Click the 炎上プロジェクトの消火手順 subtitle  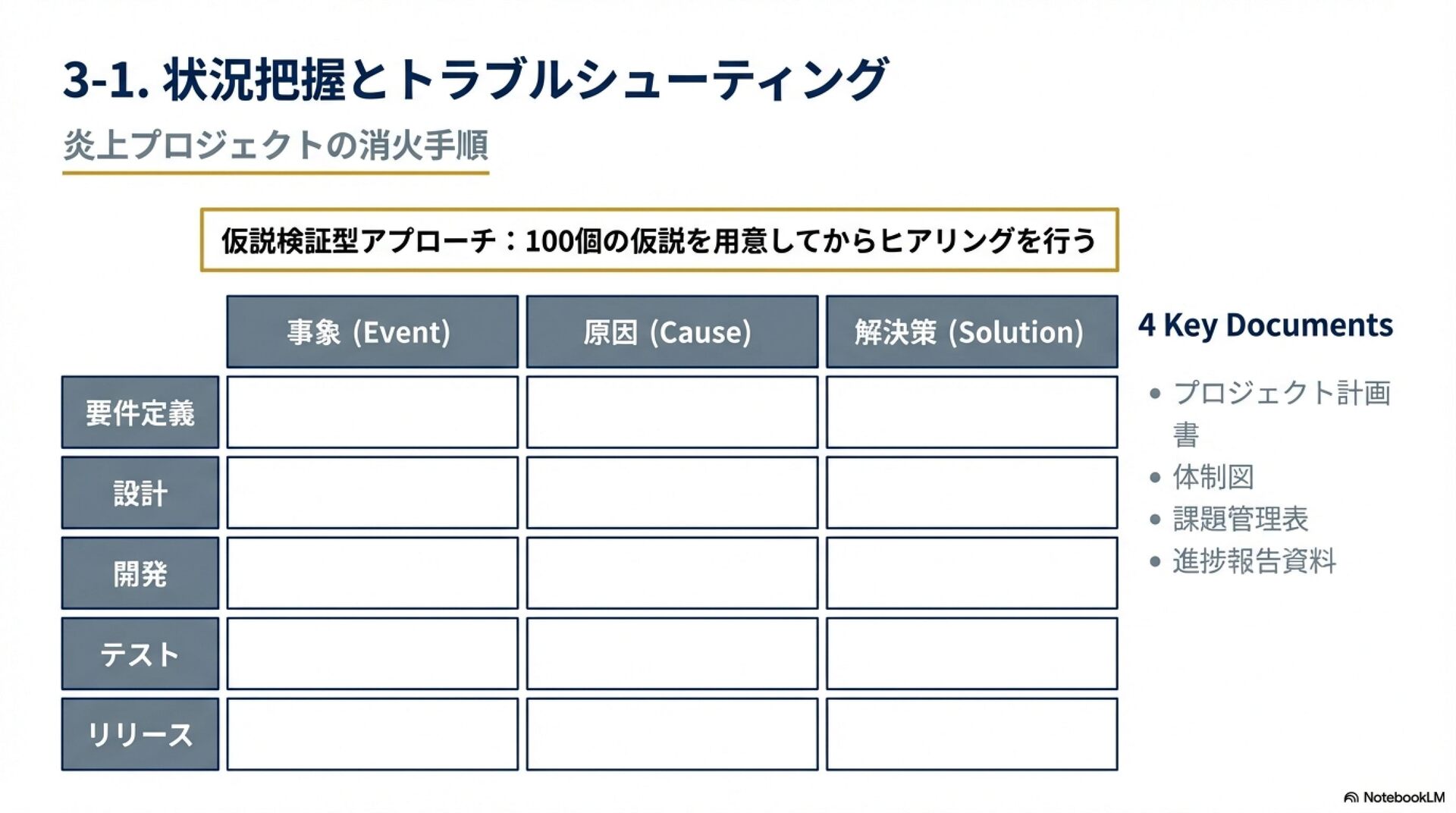pos(275,146)
